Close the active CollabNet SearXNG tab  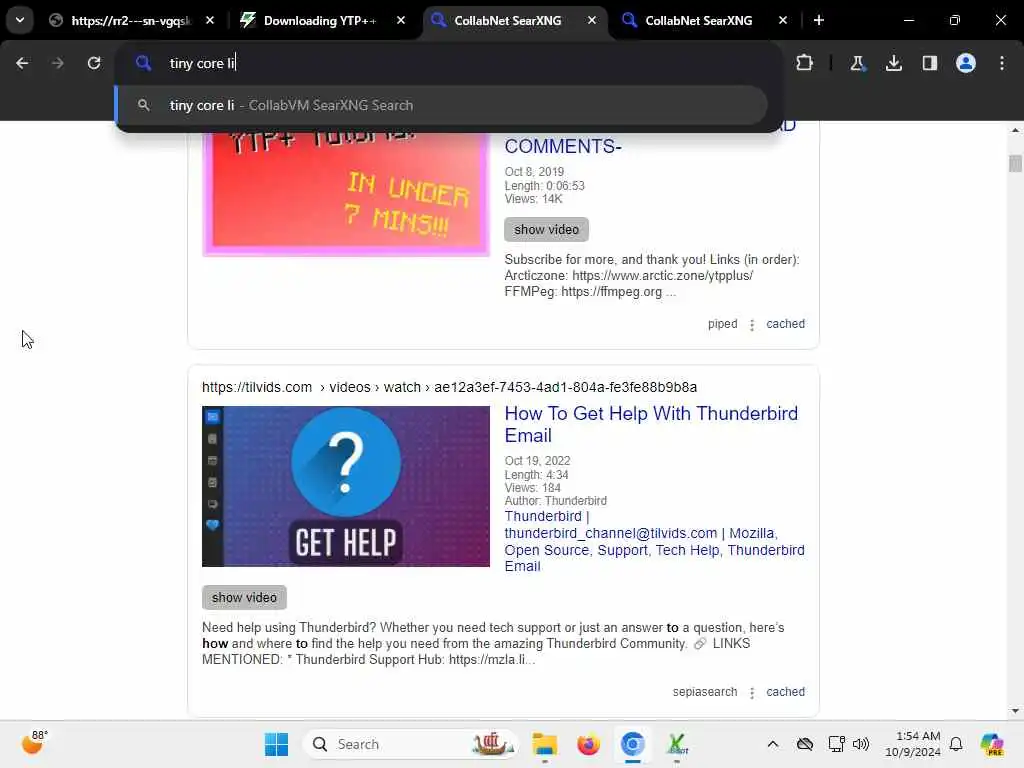(x=592, y=20)
